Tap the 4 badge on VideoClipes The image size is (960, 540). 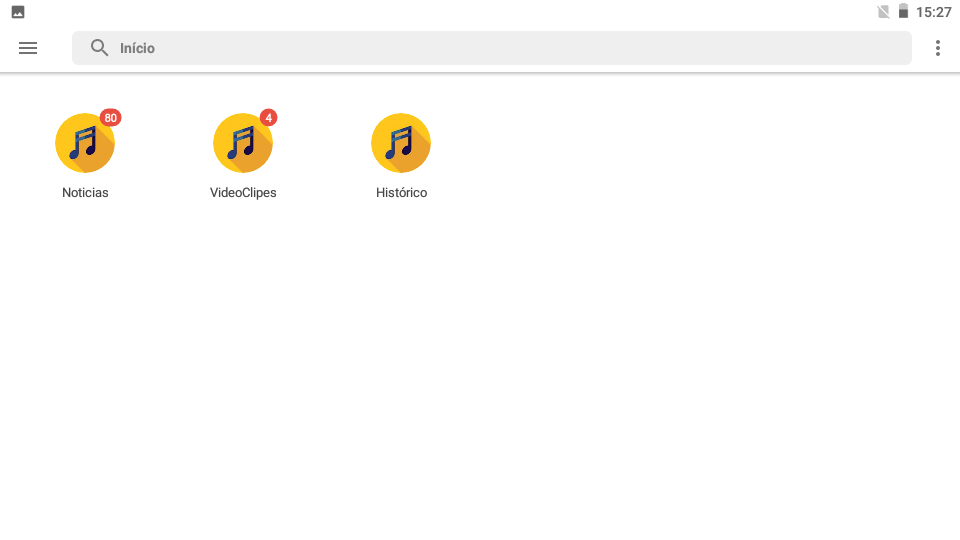(x=268, y=118)
